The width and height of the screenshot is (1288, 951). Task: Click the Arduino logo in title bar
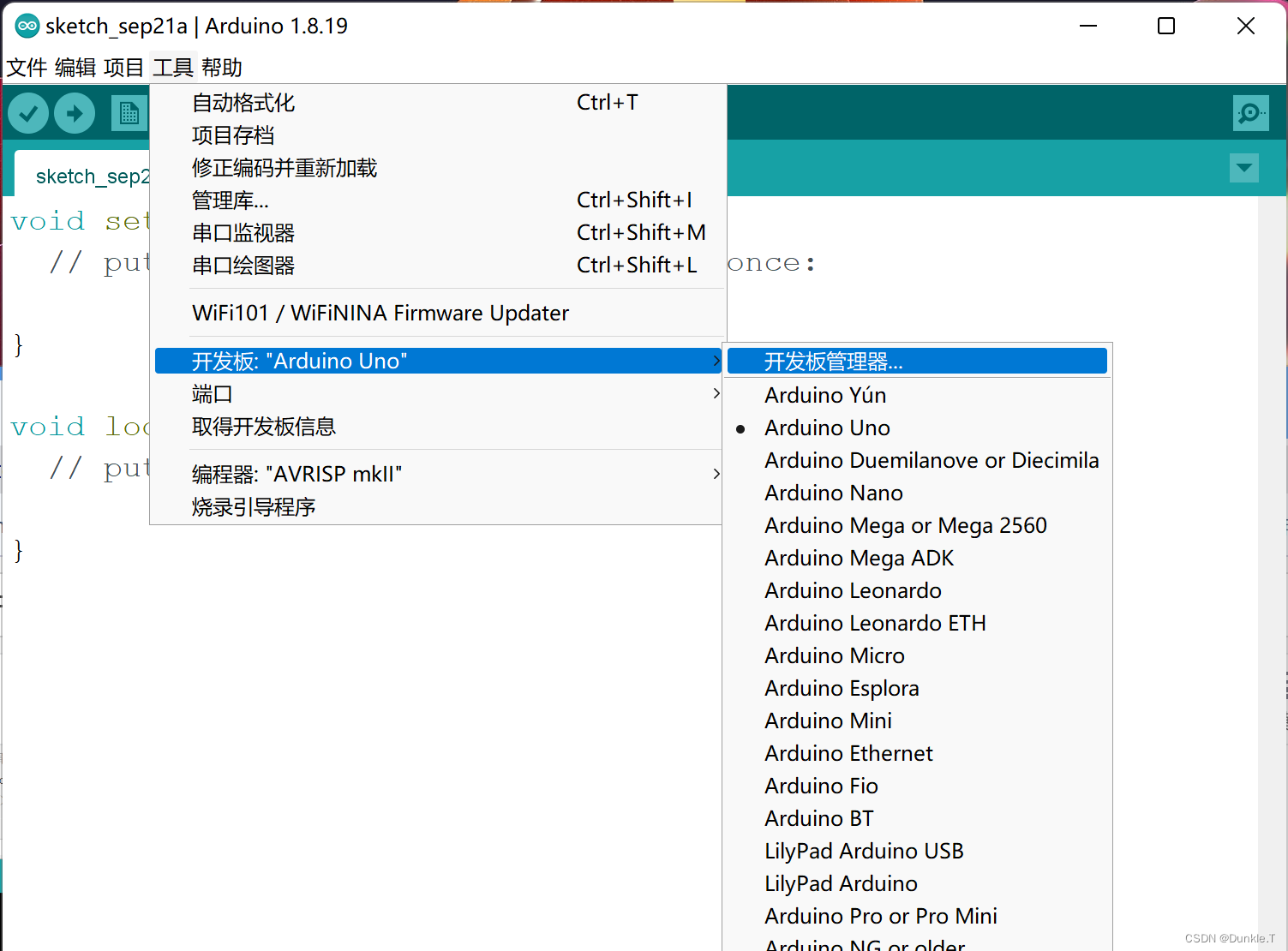coord(27,26)
